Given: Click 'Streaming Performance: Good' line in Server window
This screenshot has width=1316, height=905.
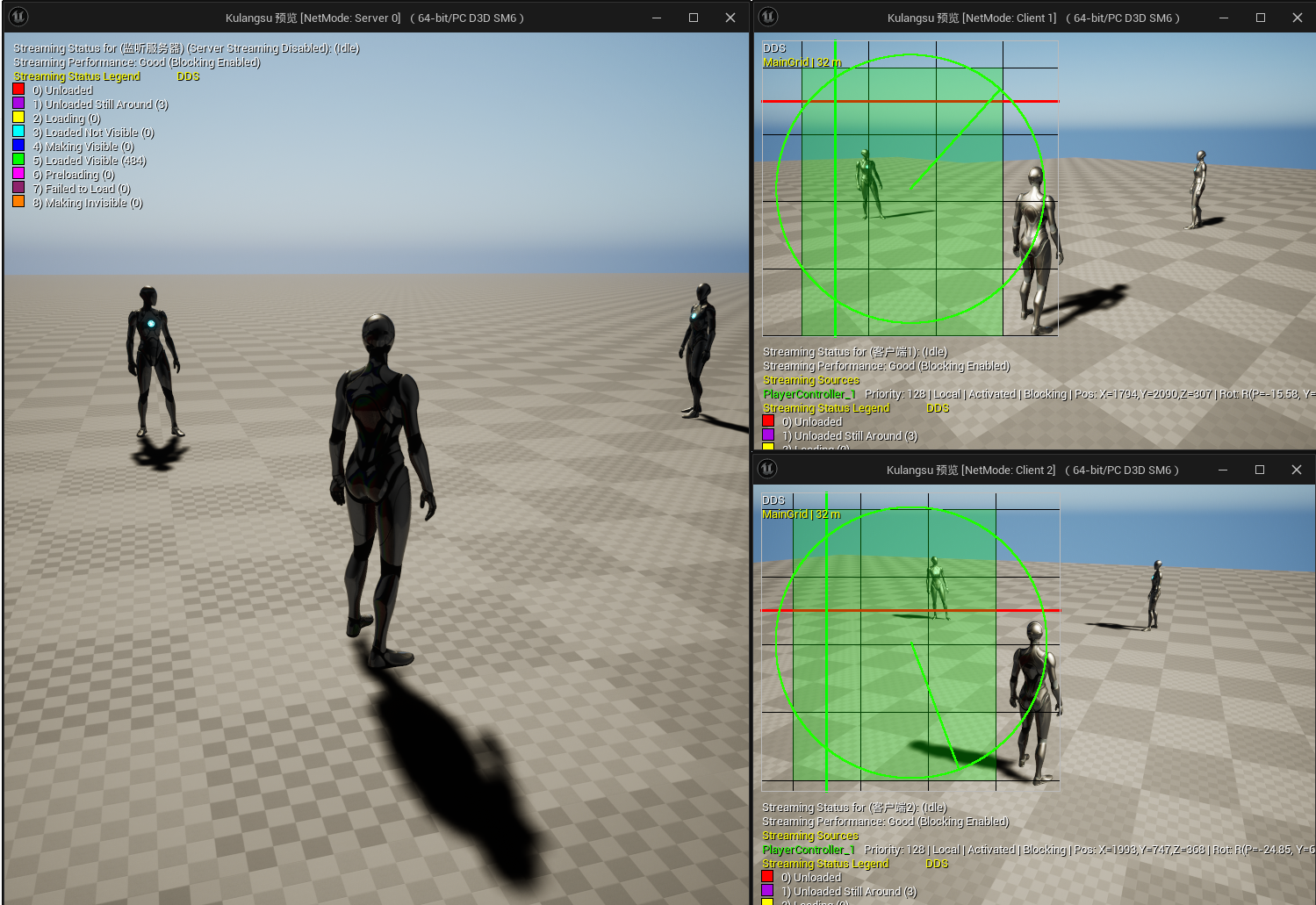Looking at the screenshot, I should 137,62.
